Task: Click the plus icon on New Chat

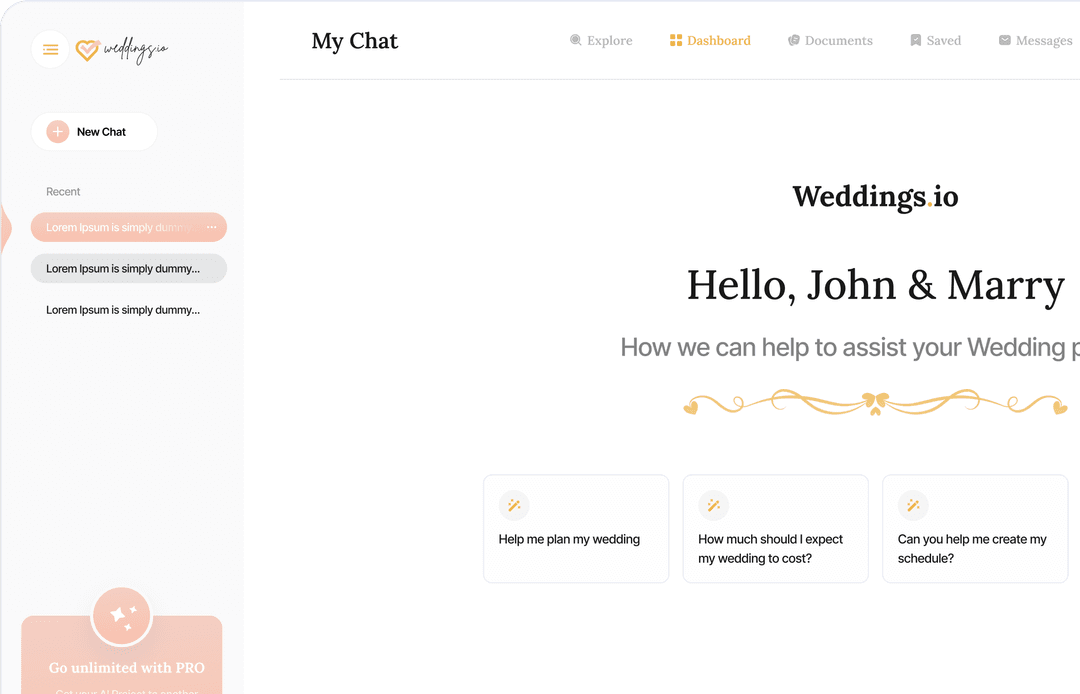Action: point(57,131)
